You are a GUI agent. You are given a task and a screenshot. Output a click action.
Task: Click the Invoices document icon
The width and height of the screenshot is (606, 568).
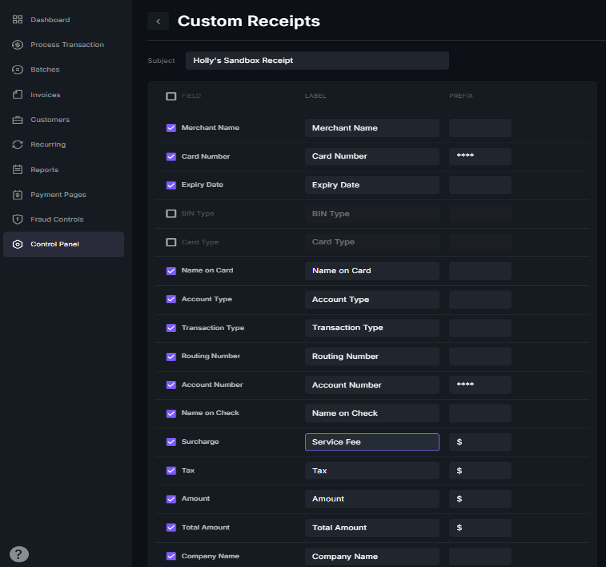(x=18, y=95)
